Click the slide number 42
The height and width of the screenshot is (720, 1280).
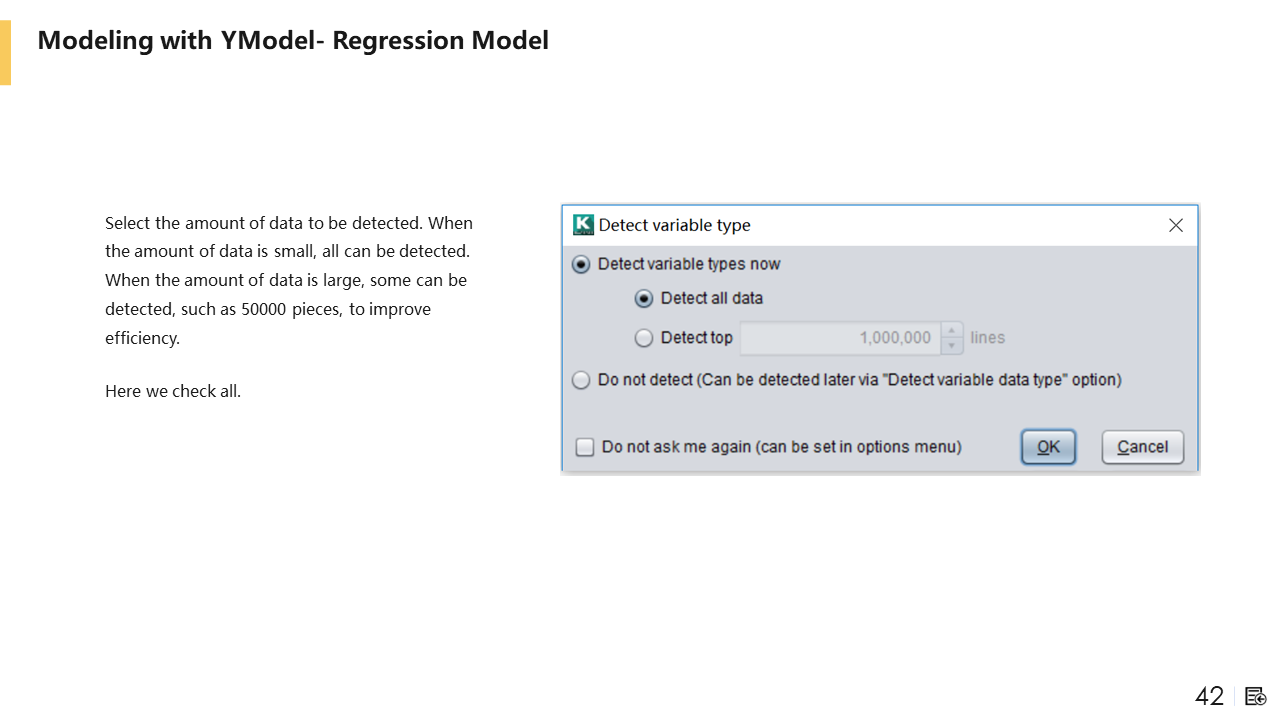[x=1209, y=696]
